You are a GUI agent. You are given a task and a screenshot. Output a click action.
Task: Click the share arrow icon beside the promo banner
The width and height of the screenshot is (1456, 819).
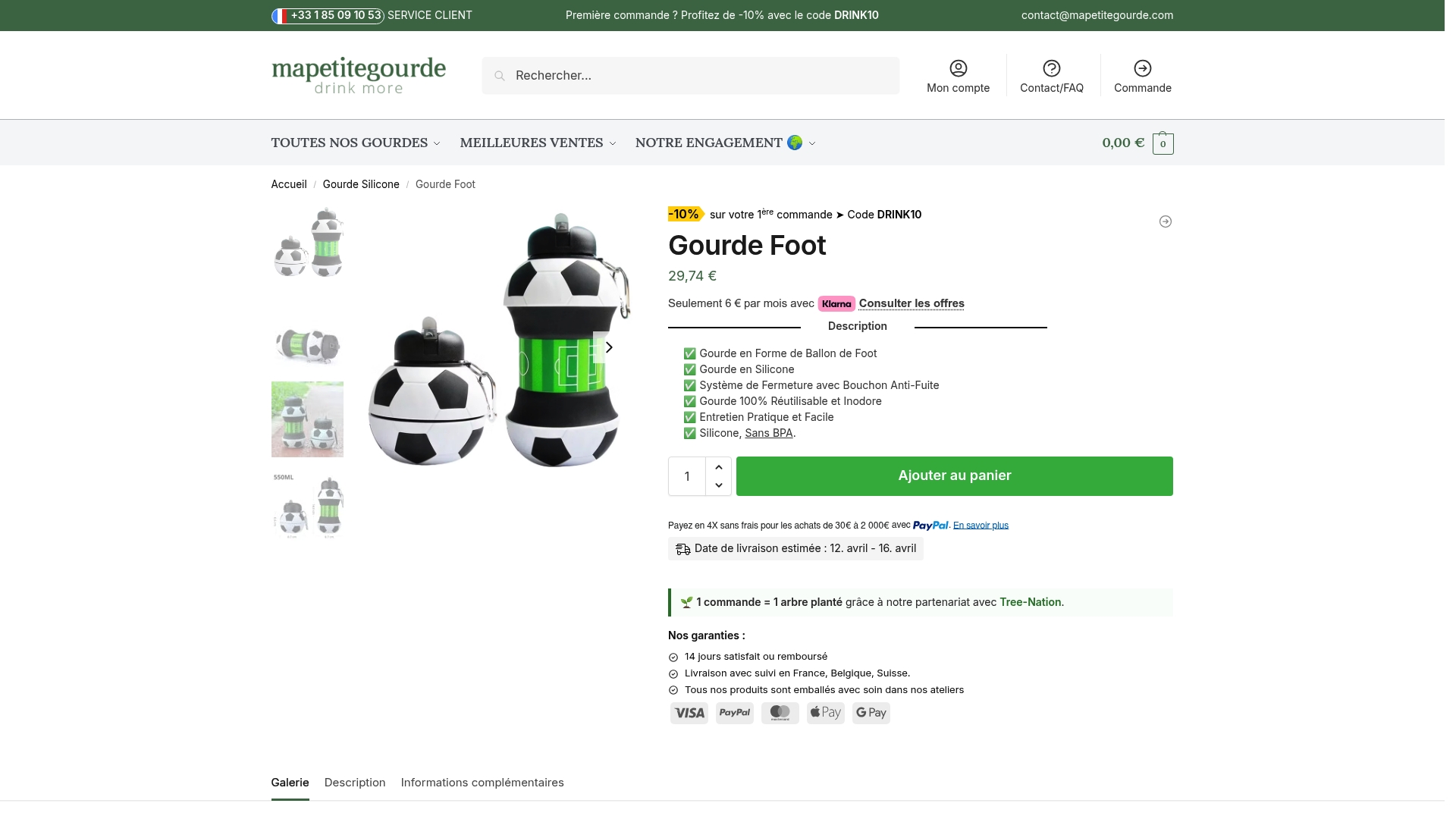1165,221
